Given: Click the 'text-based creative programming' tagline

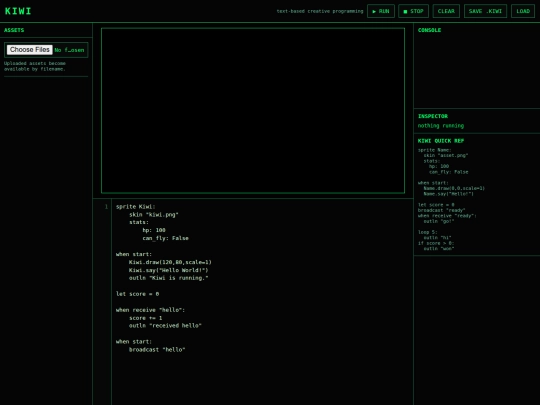Looking at the screenshot, I should [x=320, y=11].
